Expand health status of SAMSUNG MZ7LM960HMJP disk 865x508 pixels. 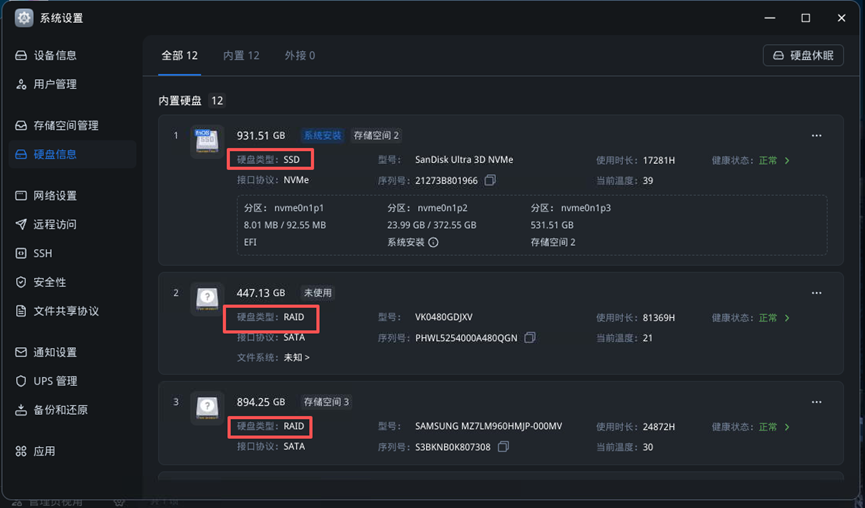pyautogui.click(x=787, y=427)
